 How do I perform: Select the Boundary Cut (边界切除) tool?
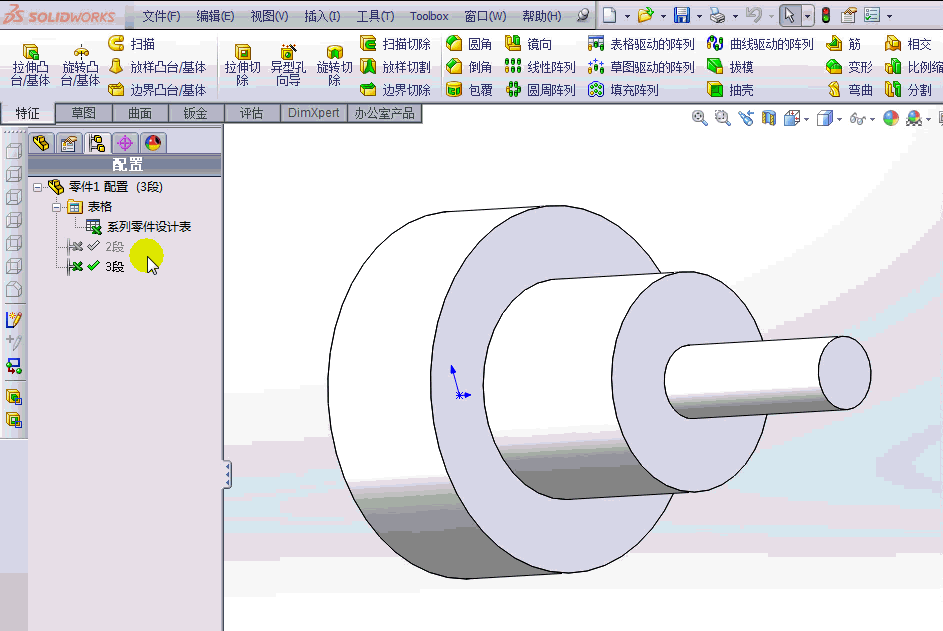395,90
